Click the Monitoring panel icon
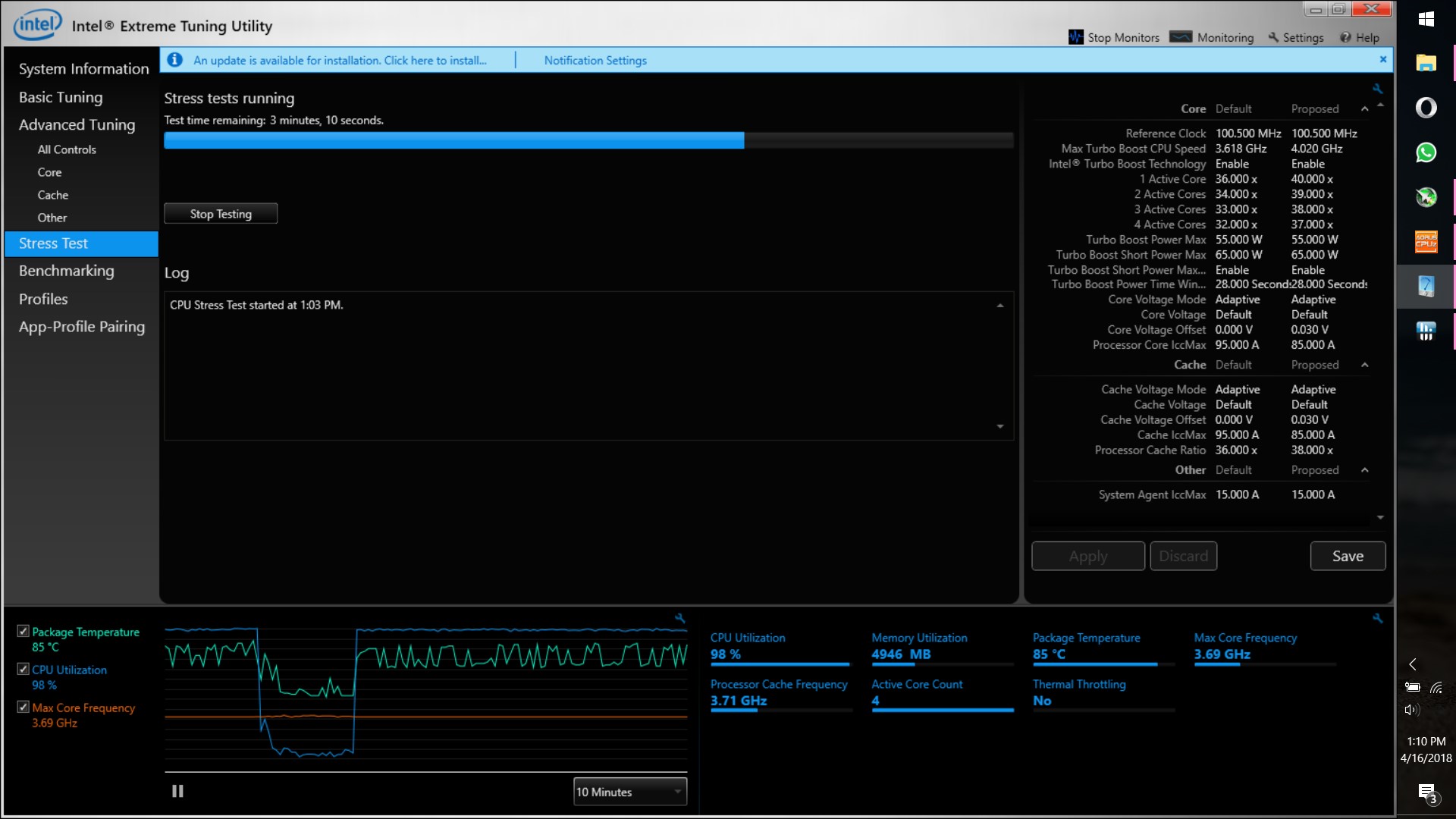 click(x=1181, y=37)
